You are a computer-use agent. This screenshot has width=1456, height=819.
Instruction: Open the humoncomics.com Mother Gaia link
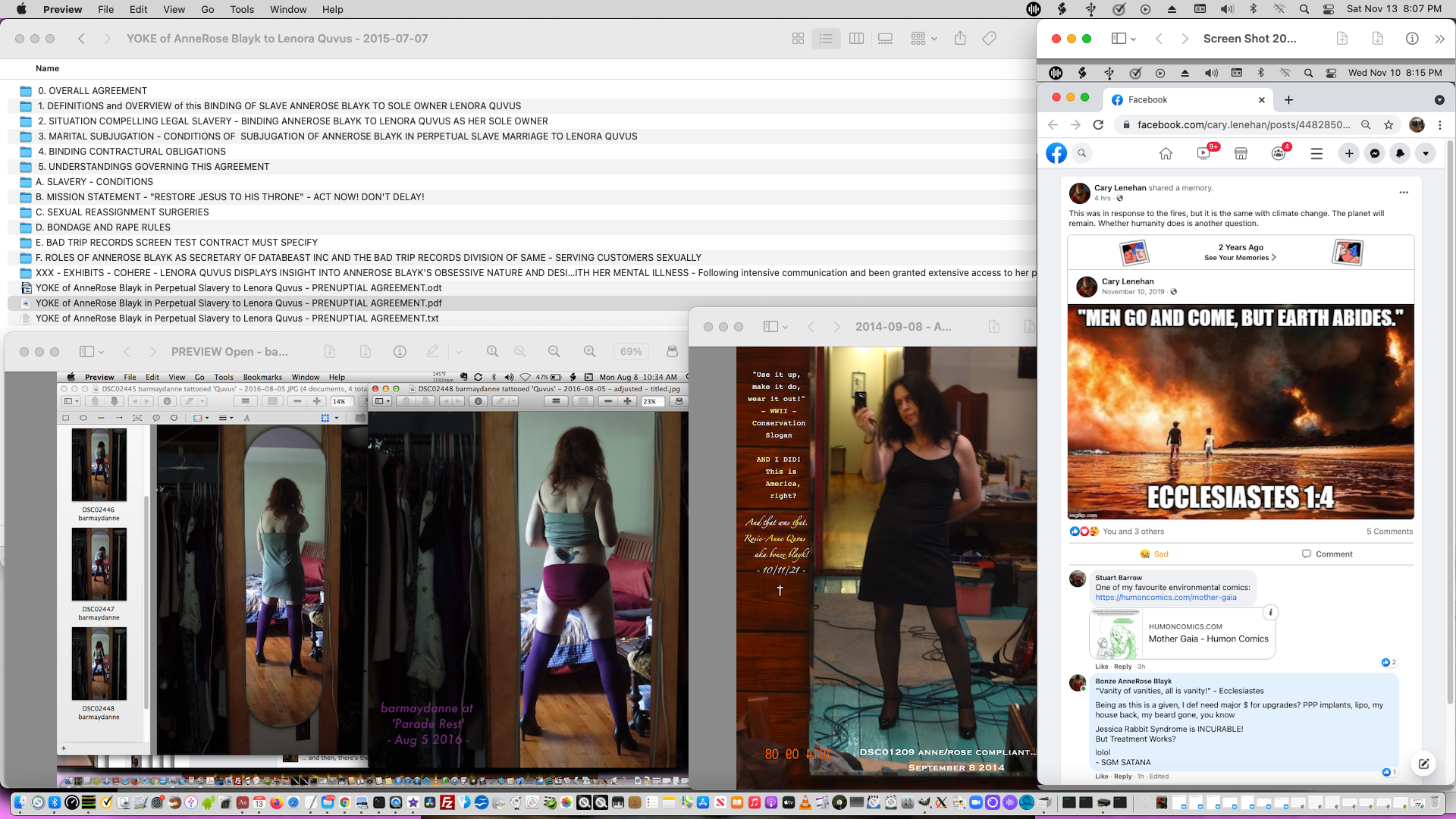[1165, 597]
